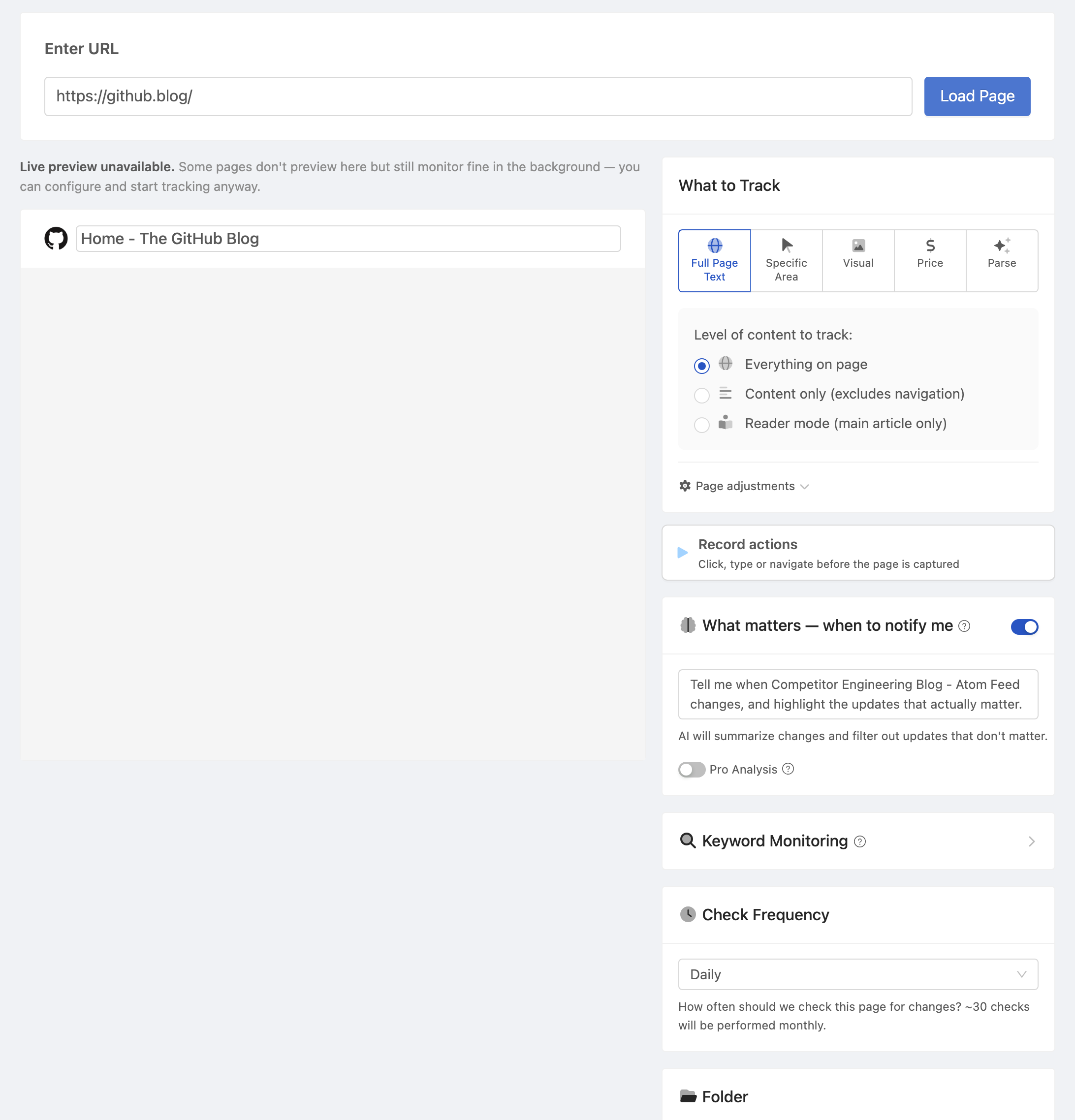
Task: Click the GitHub favicon beside the page title
Action: (56, 238)
